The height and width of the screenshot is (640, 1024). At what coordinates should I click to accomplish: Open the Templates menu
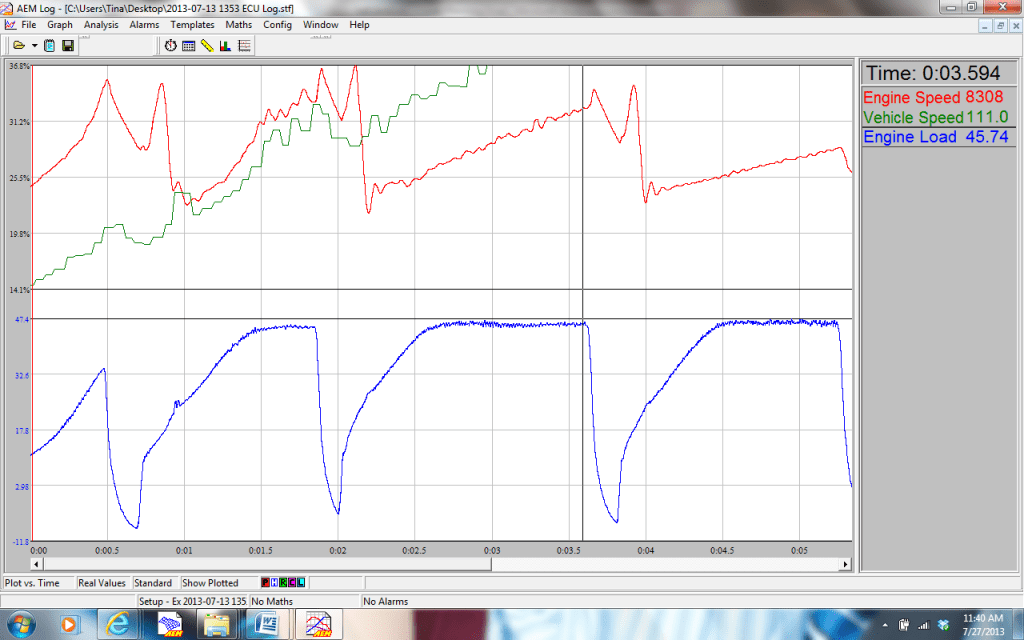[192, 25]
